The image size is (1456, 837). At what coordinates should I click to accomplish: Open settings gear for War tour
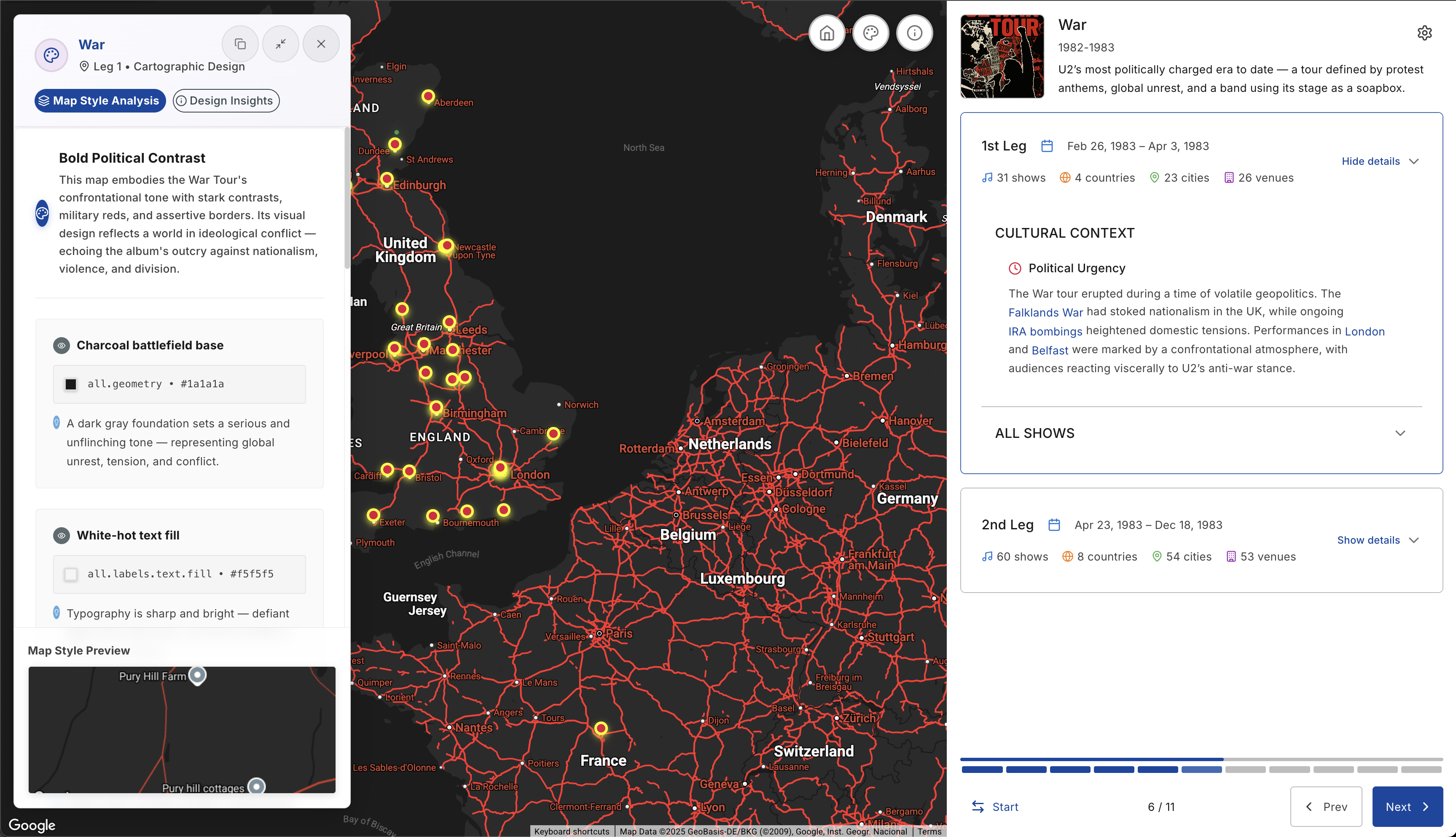(x=1424, y=33)
